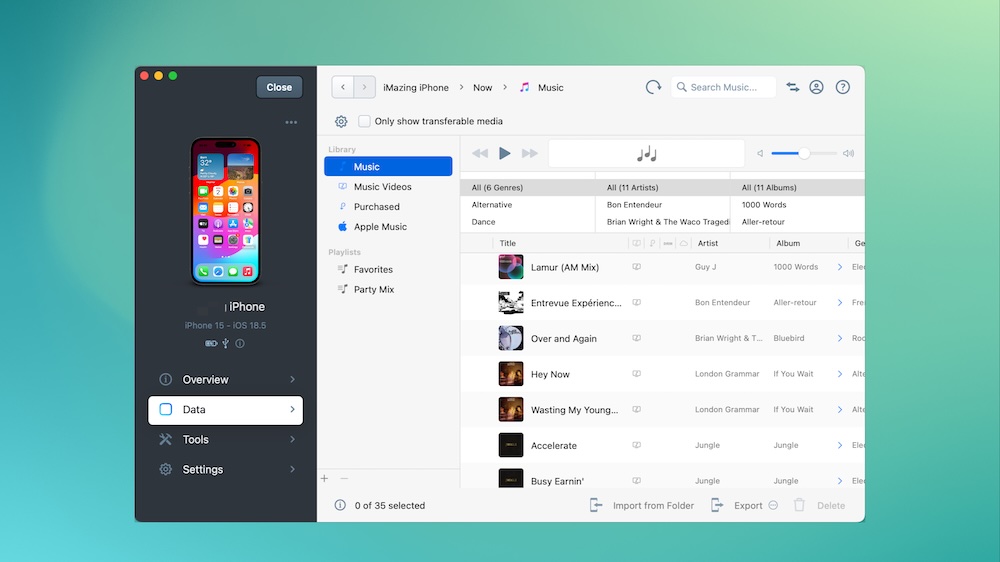1000x562 pixels.
Task: Click the maximum volume speaker icon
Action: 848,153
